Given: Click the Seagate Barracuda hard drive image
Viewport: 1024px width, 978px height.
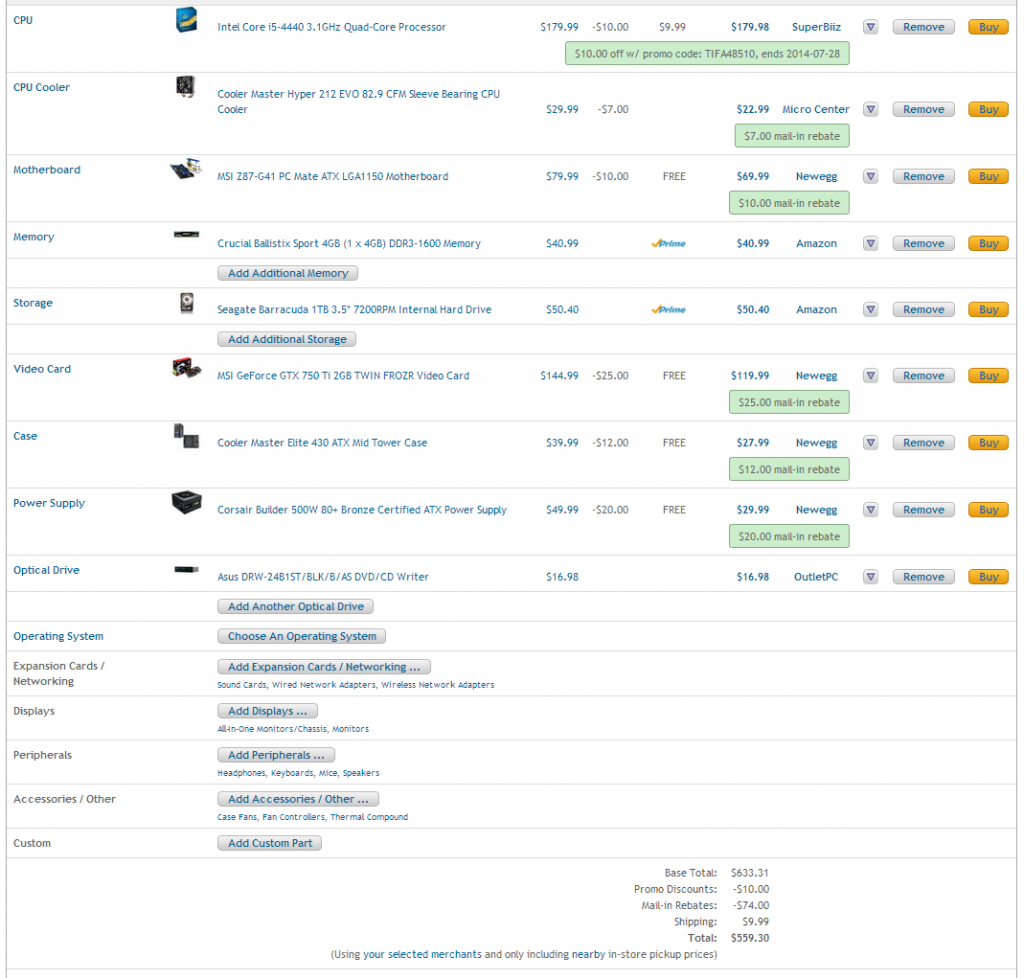Looking at the screenshot, I should tap(186, 302).
